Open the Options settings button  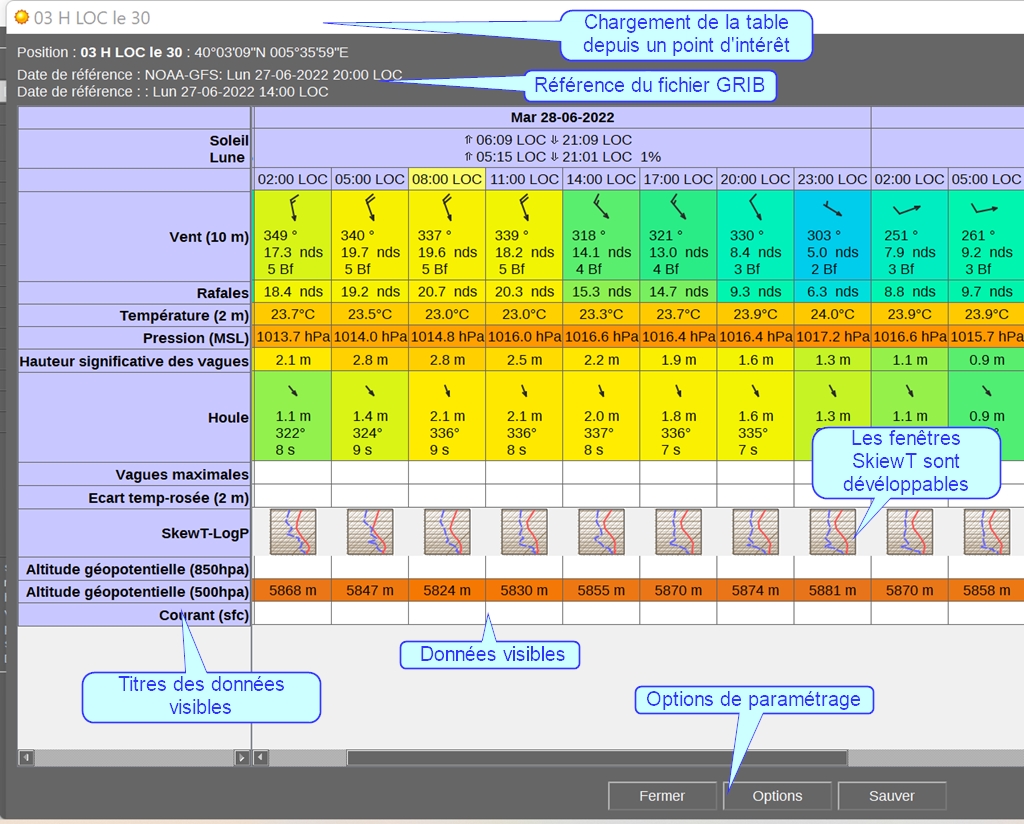(x=777, y=796)
